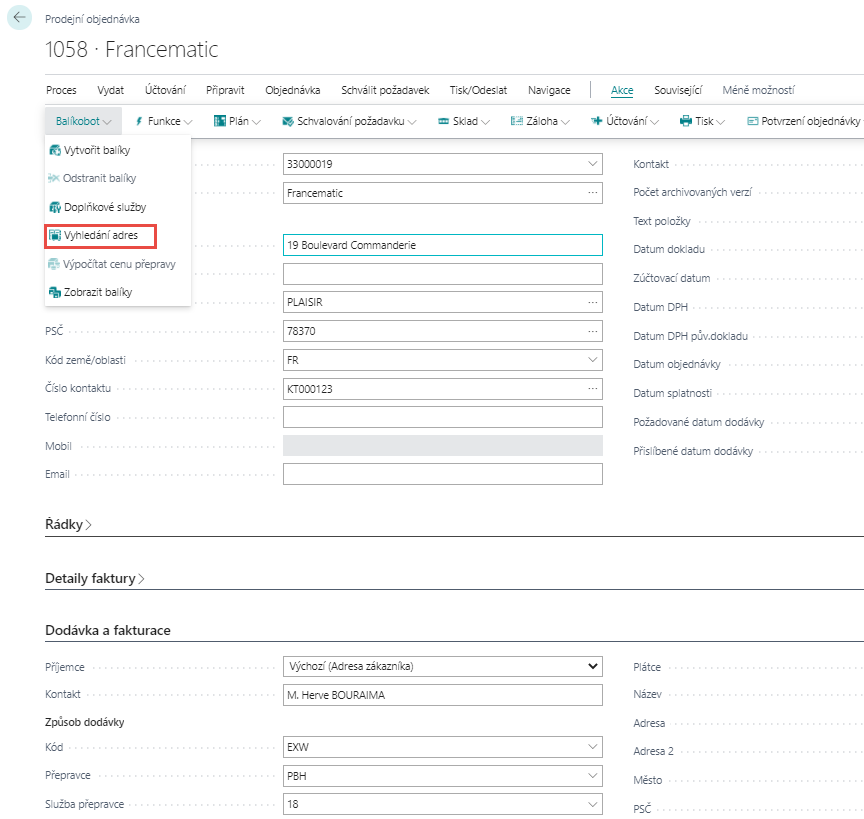Click the Funkce lightning icon

pos(139,121)
